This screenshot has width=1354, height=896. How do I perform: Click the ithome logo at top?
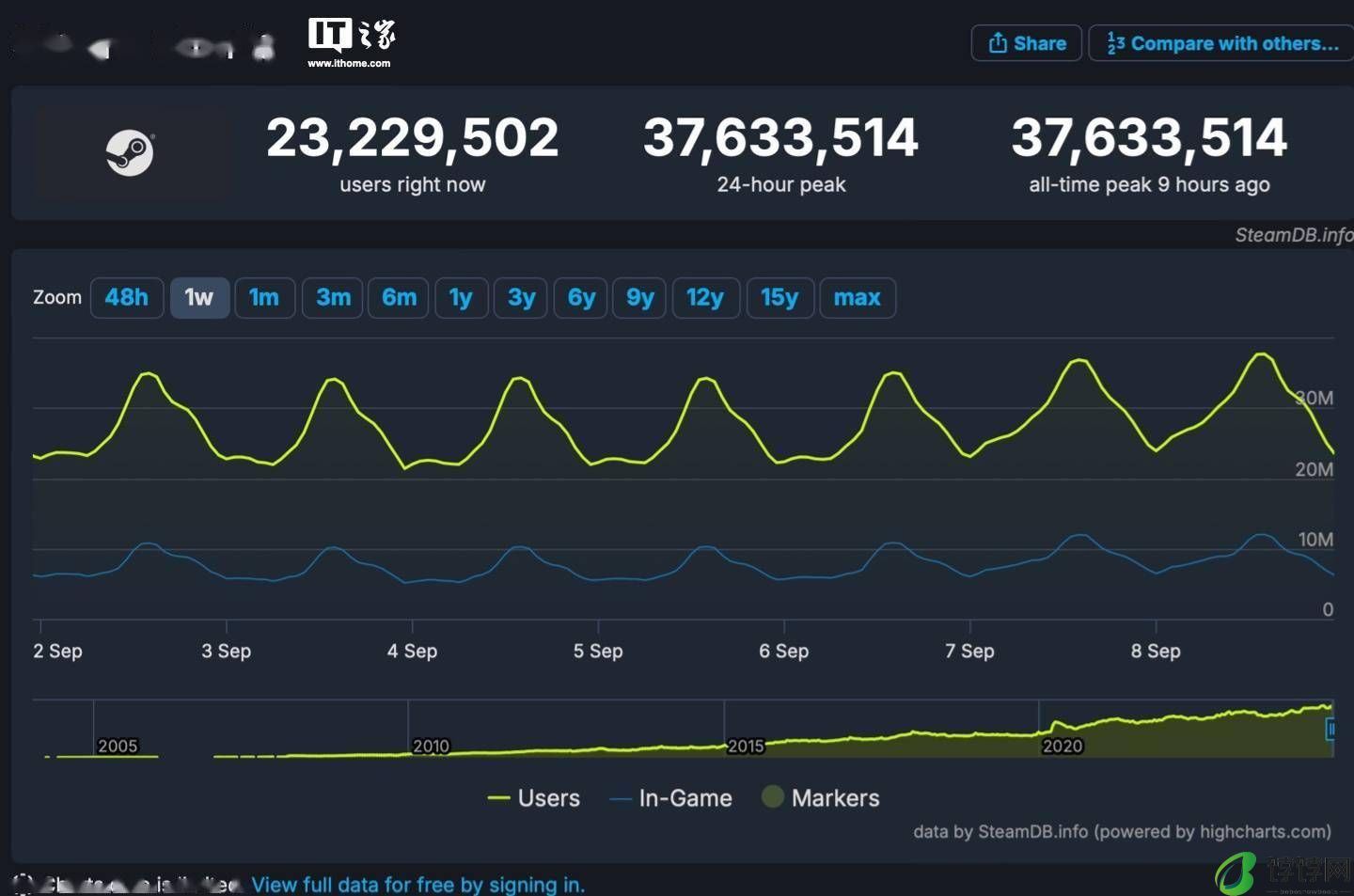pos(352,42)
